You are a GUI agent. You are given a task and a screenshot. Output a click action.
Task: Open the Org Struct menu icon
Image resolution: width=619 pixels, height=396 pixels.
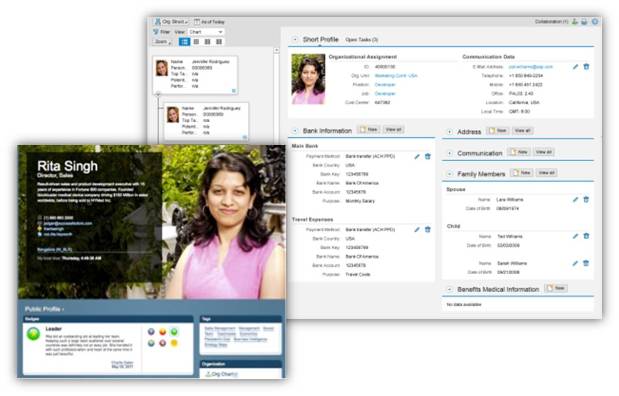click(158, 21)
